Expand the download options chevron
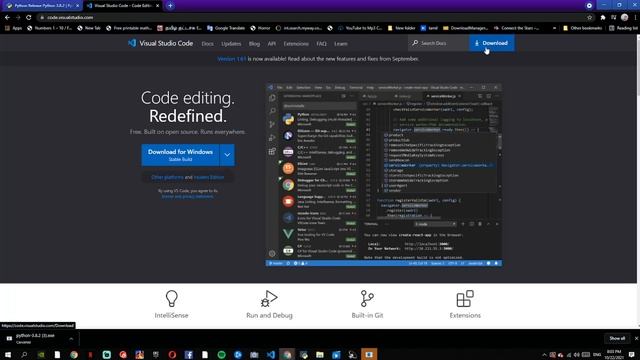The height and width of the screenshot is (360, 640). [227, 155]
